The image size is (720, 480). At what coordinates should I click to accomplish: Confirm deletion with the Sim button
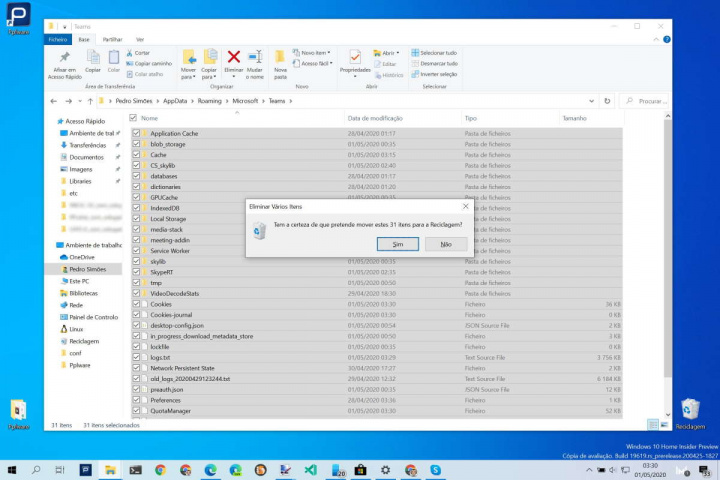tap(398, 244)
